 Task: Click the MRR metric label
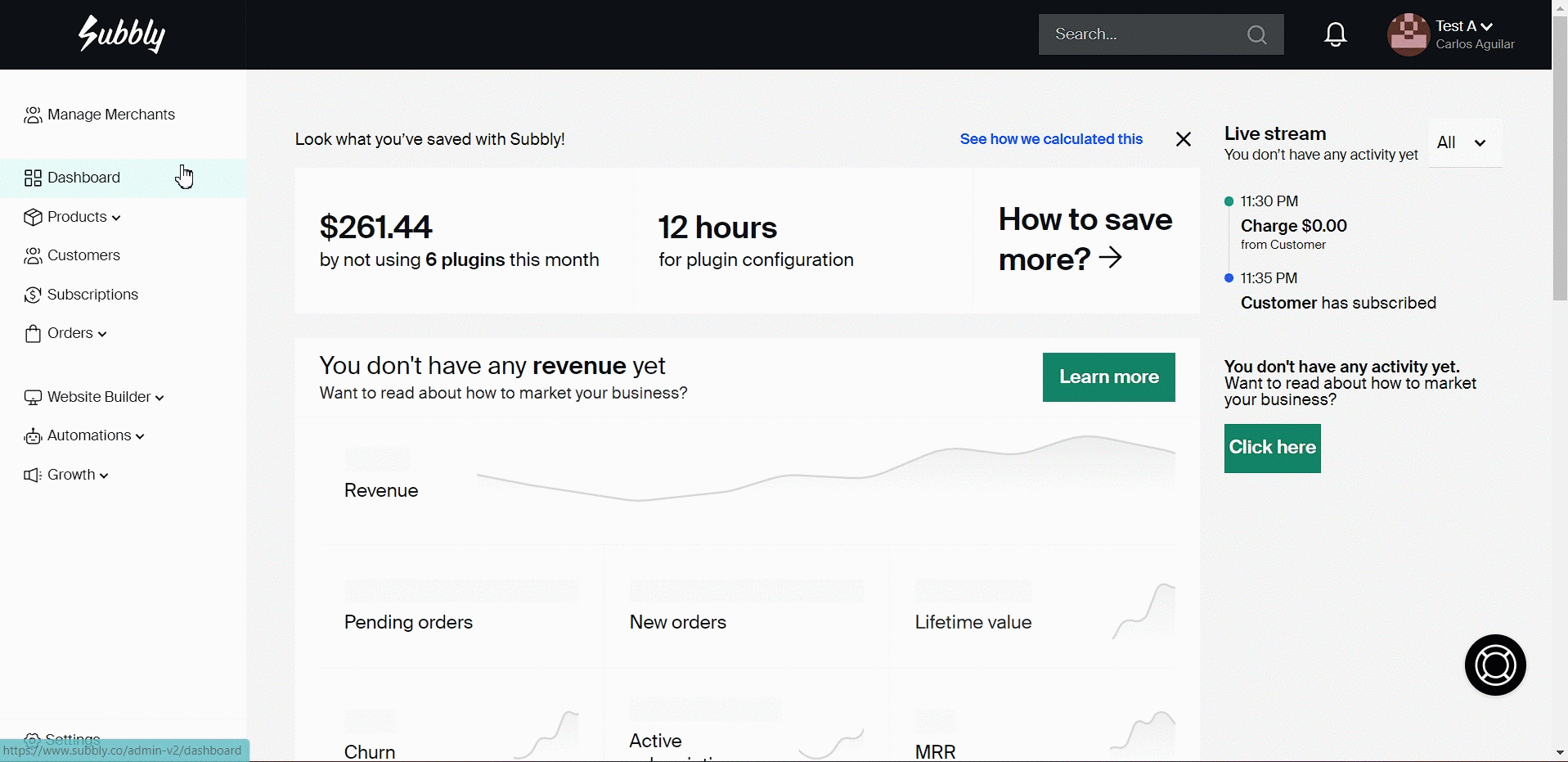click(x=935, y=751)
